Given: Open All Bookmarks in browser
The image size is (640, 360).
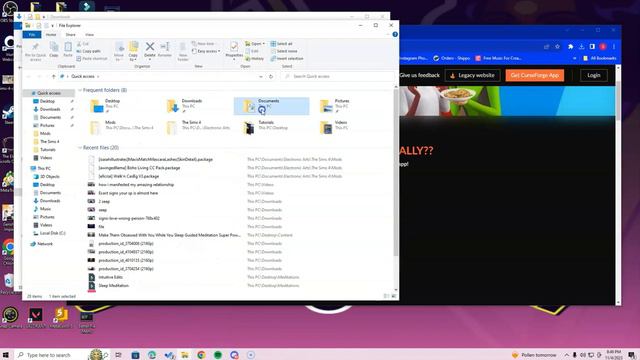Looking at the screenshot, I should click(x=600, y=58).
